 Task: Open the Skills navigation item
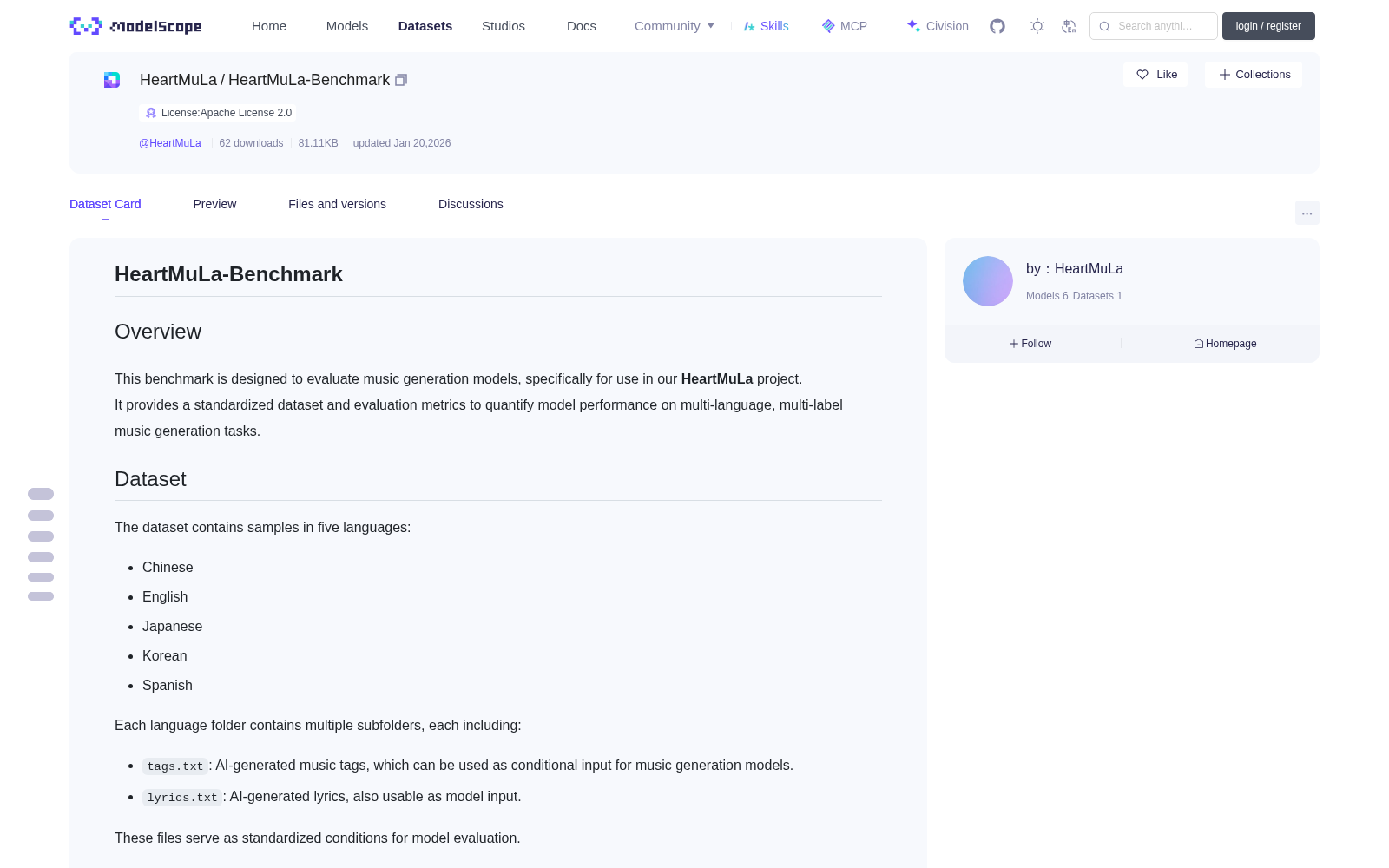pos(767,26)
